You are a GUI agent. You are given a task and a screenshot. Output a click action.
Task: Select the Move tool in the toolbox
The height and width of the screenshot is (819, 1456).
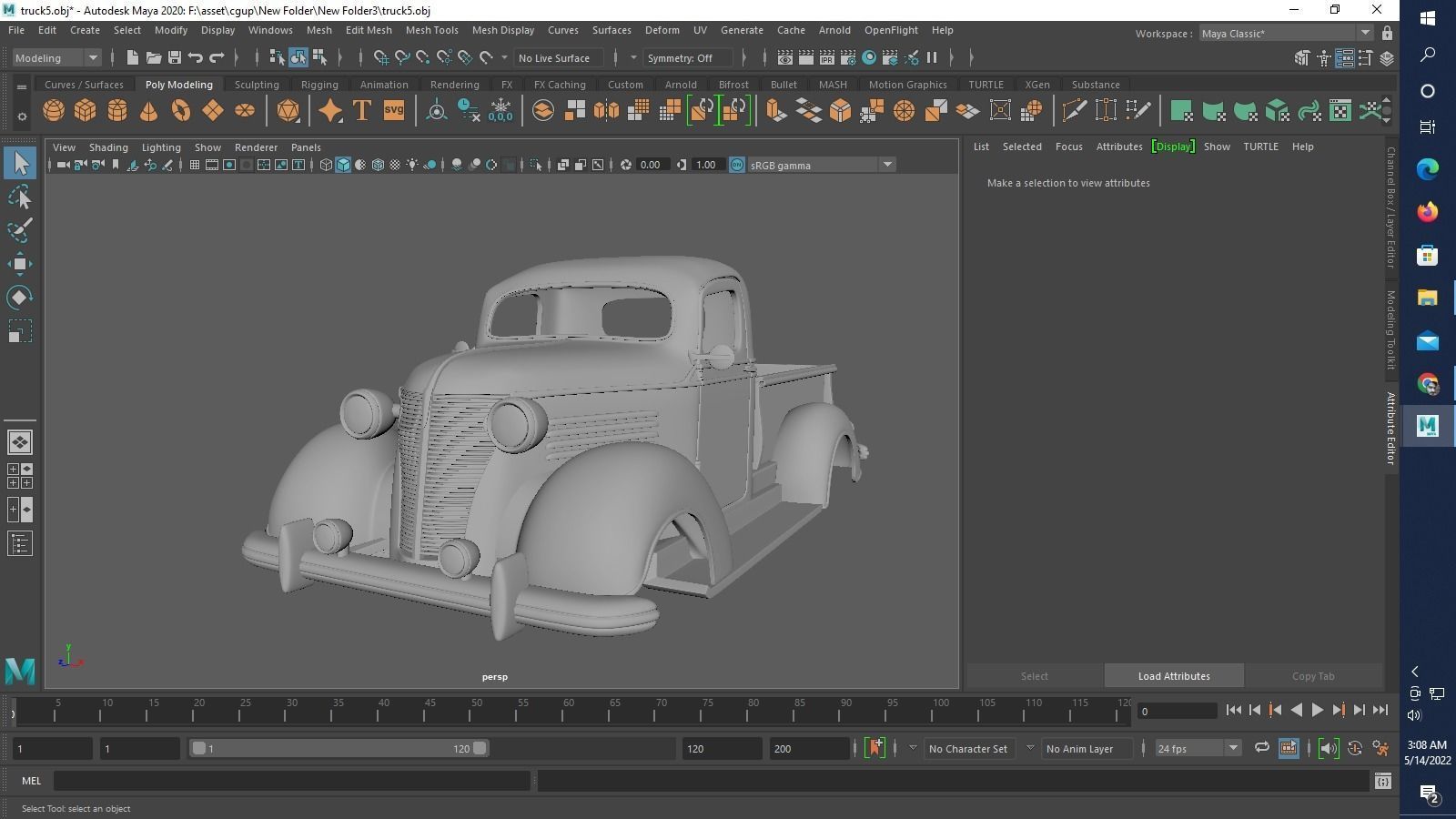(x=20, y=265)
